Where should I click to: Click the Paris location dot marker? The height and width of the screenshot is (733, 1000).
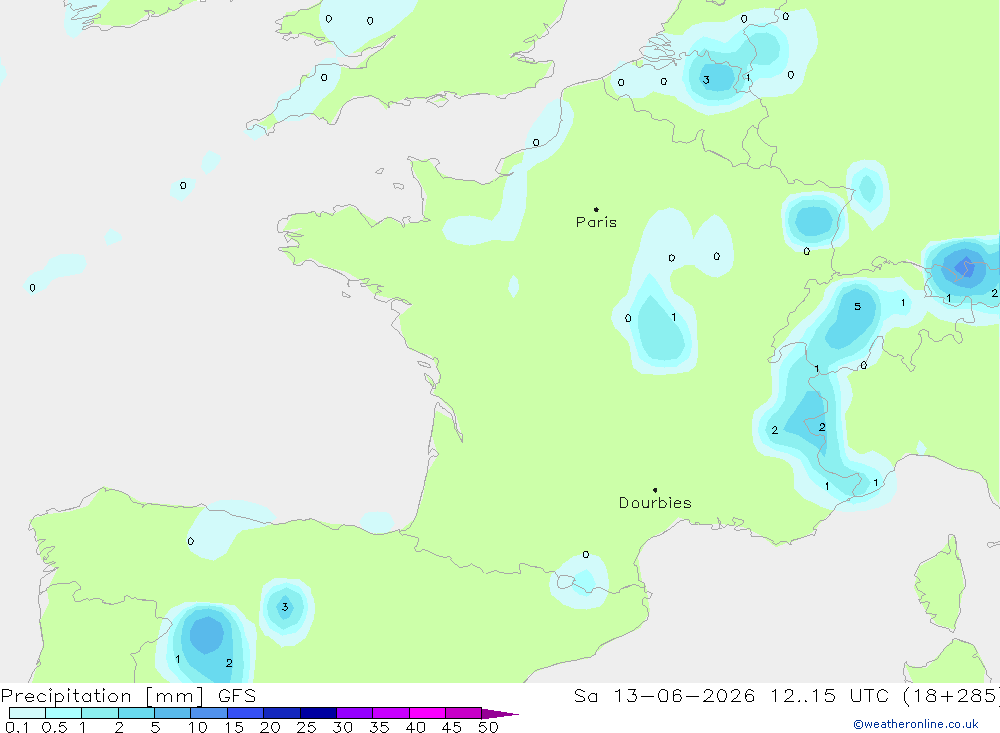(x=596, y=209)
